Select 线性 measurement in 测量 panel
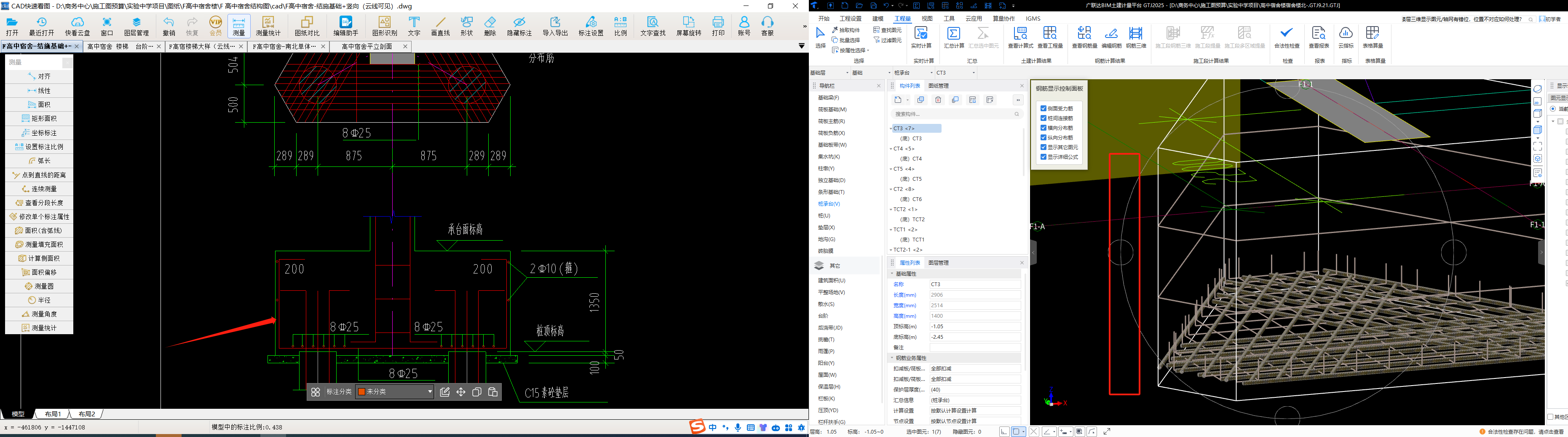1568x437 pixels. 39,91
